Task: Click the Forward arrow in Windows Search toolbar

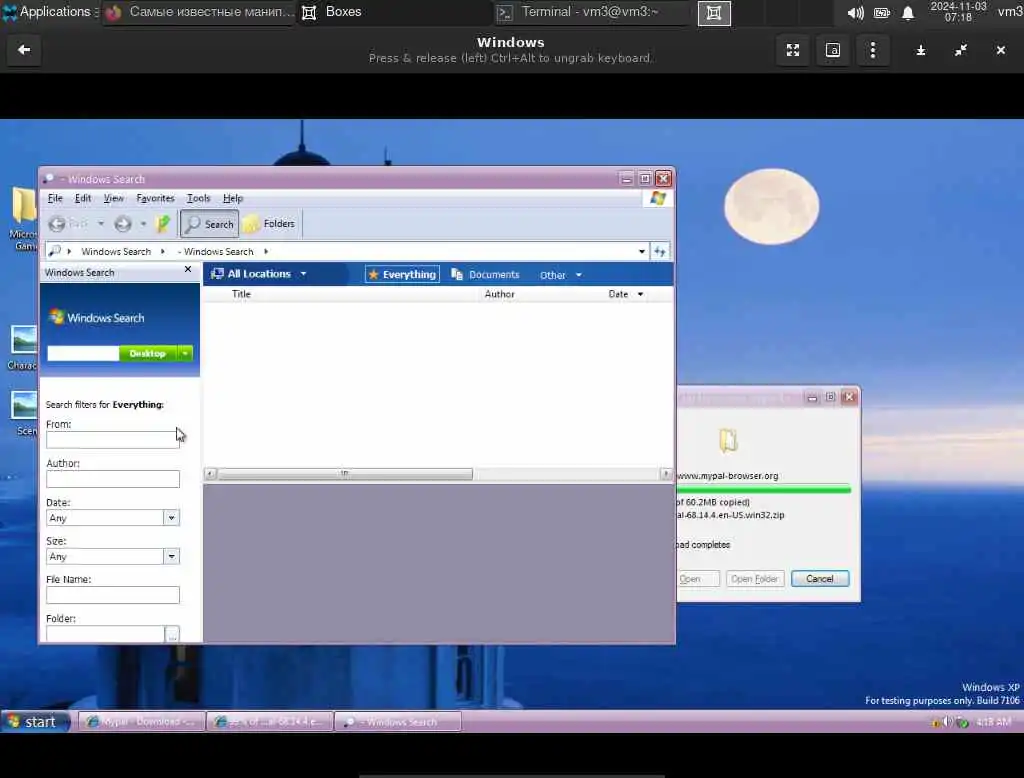Action: (x=122, y=224)
